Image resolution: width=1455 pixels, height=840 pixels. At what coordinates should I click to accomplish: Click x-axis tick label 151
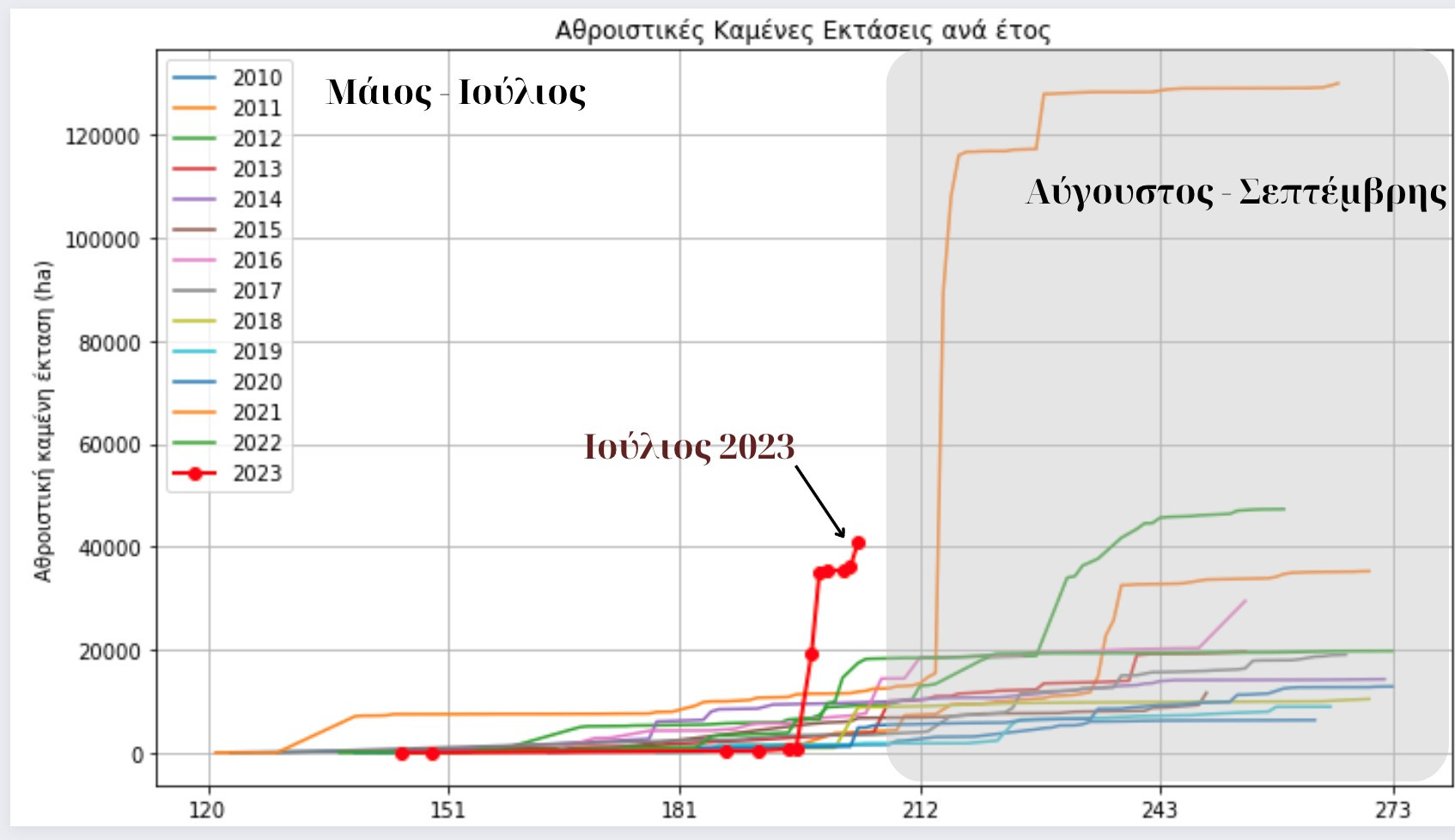point(447,810)
